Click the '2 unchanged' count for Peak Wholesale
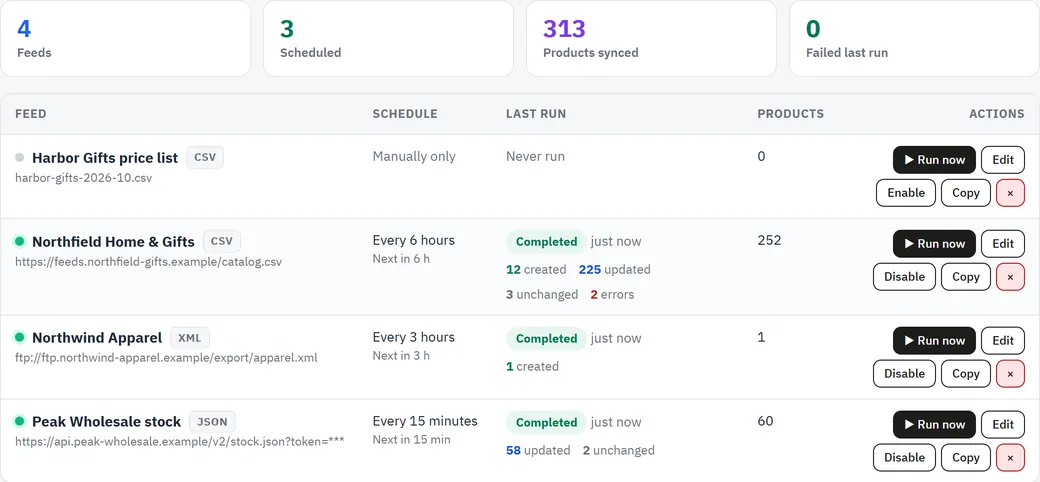This screenshot has width=1040, height=482. [619, 451]
